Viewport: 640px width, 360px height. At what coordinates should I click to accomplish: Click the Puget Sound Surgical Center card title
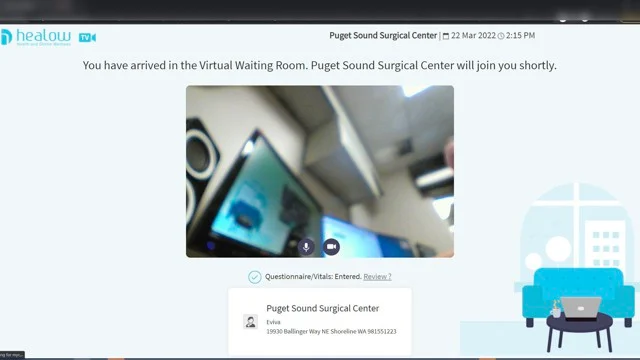pyautogui.click(x=322, y=308)
